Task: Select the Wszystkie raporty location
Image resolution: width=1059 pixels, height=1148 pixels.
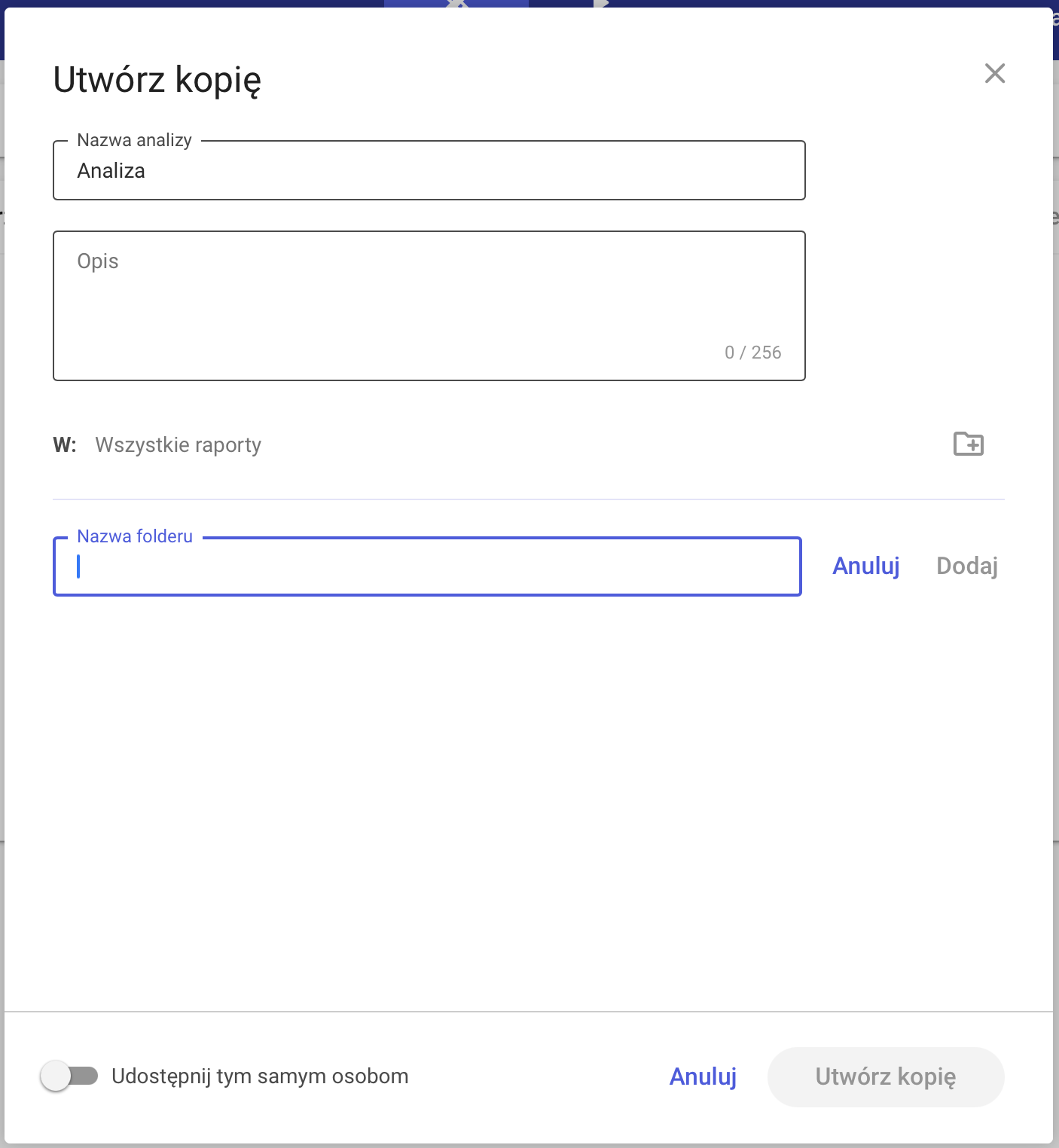Action: [x=179, y=445]
